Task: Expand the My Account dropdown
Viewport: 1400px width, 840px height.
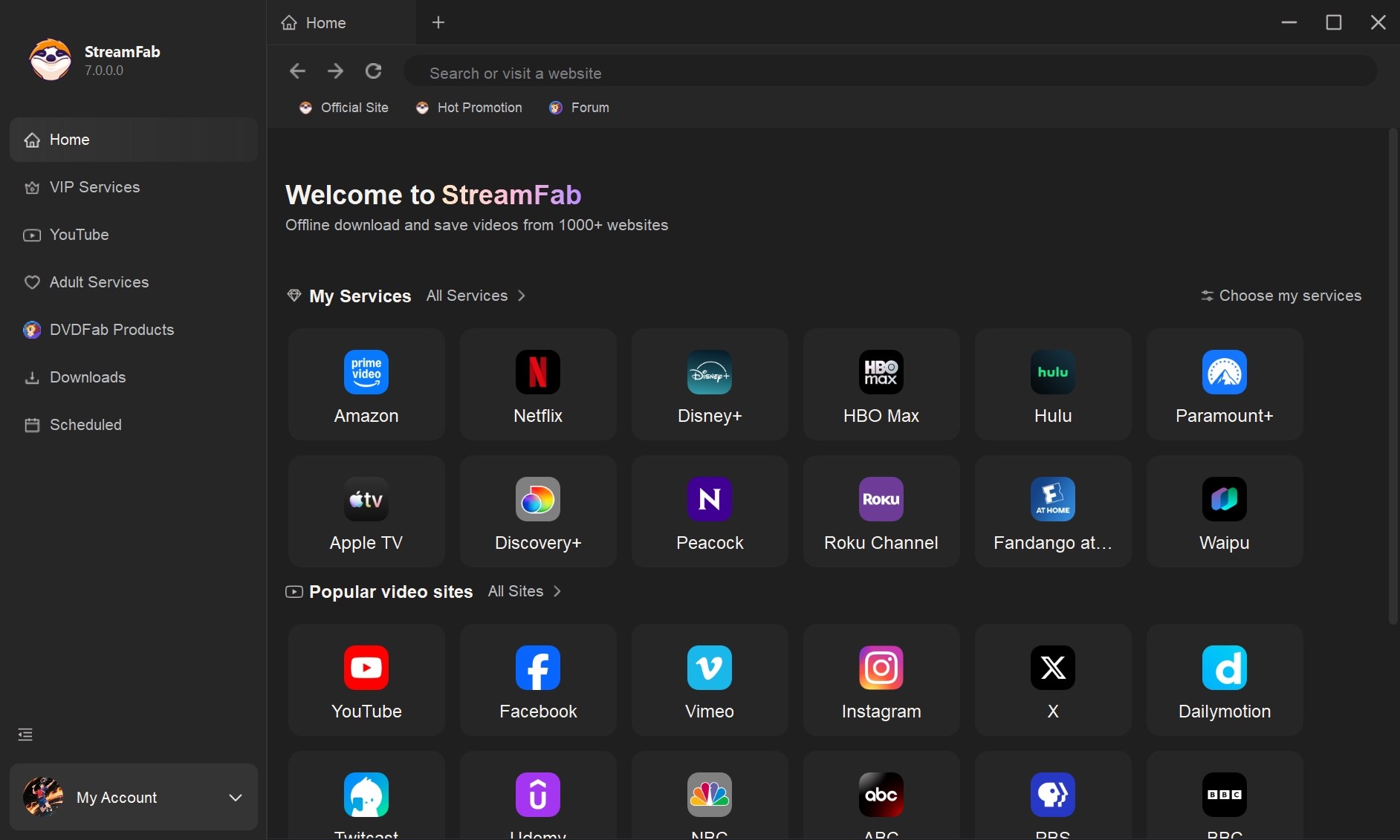Action: click(x=236, y=798)
